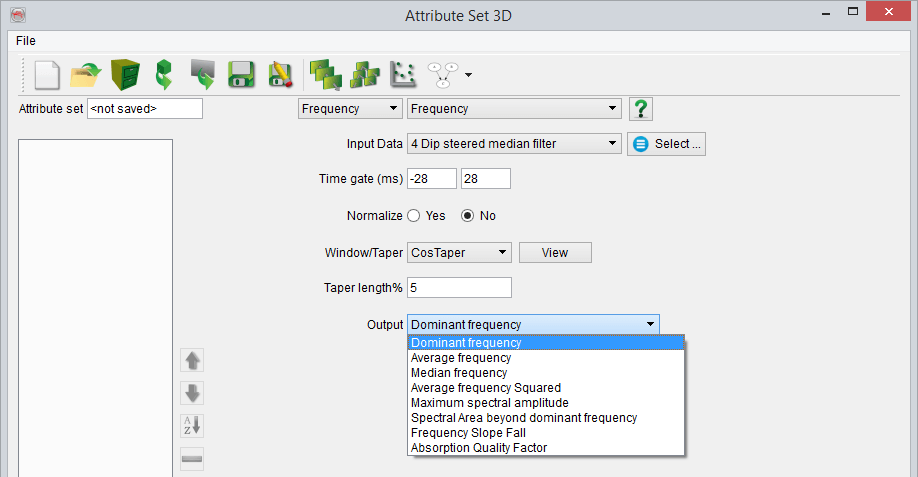
Task: Move attribute up with arrow icon
Action: tap(192, 360)
